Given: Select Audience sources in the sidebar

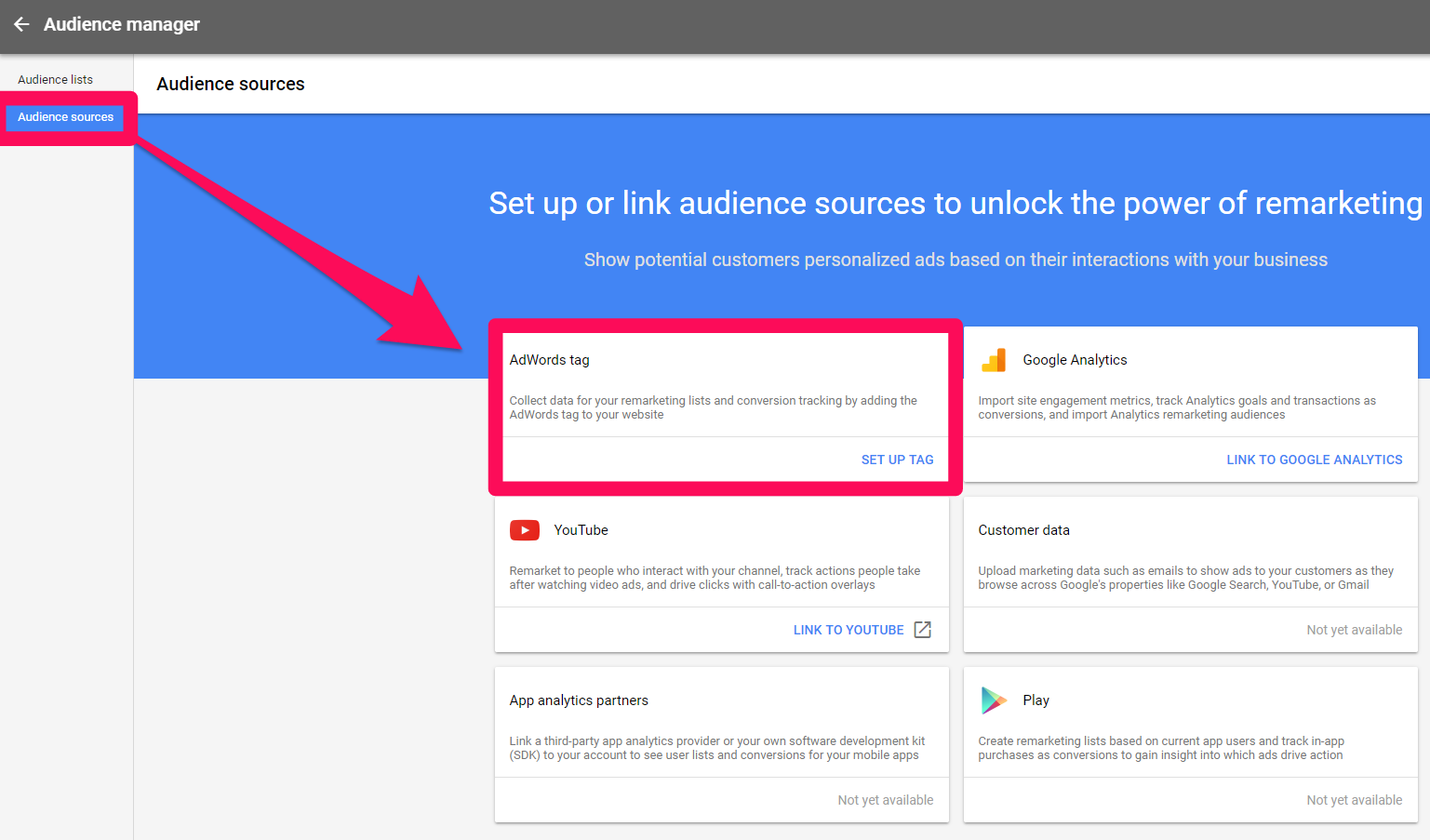Looking at the screenshot, I should pyautogui.click(x=65, y=117).
